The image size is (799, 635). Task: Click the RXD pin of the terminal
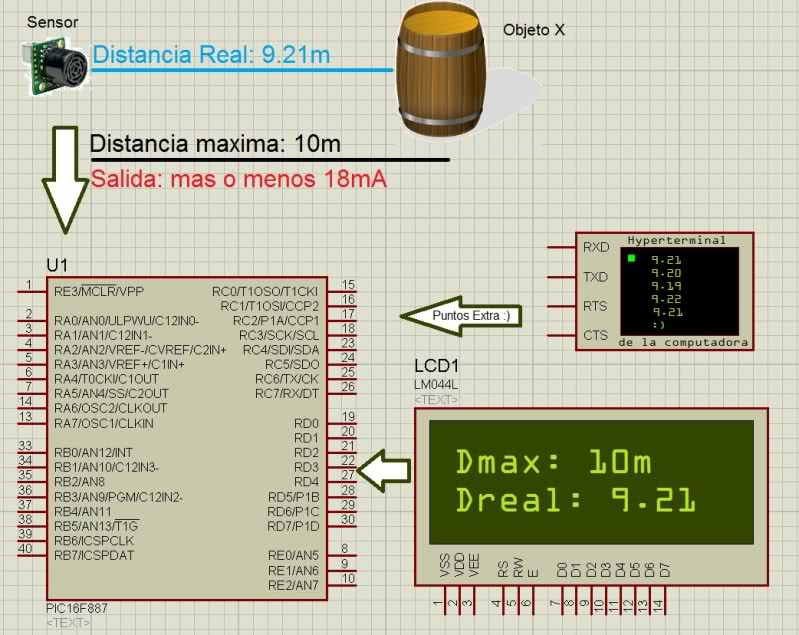pos(596,247)
